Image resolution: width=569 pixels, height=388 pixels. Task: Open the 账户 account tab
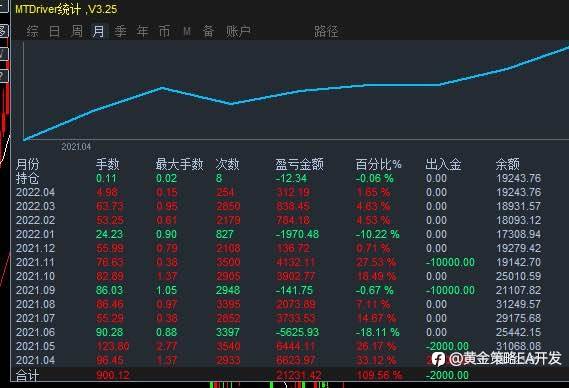tap(238, 32)
